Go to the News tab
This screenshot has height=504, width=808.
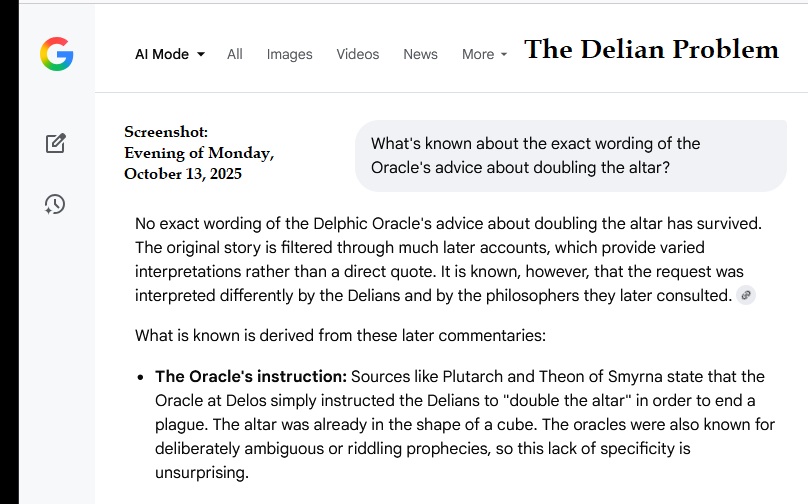(420, 54)
